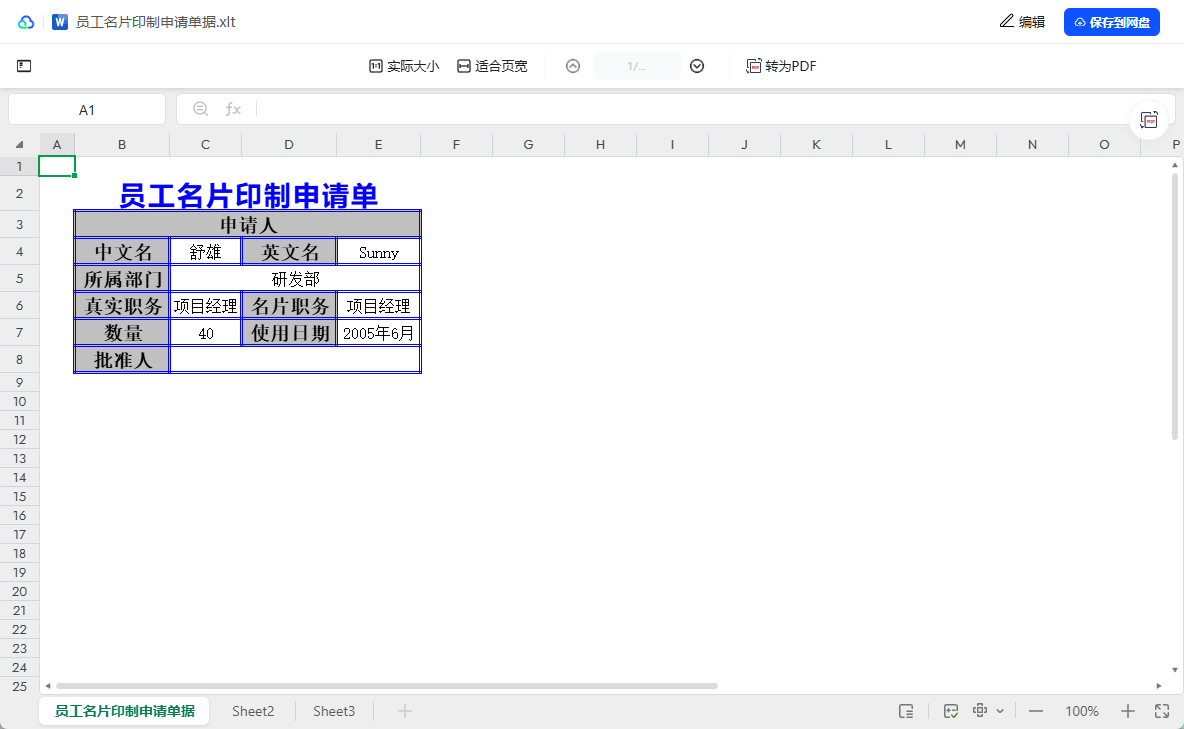Switch to the Sheet3 tab

pos(334,711)
